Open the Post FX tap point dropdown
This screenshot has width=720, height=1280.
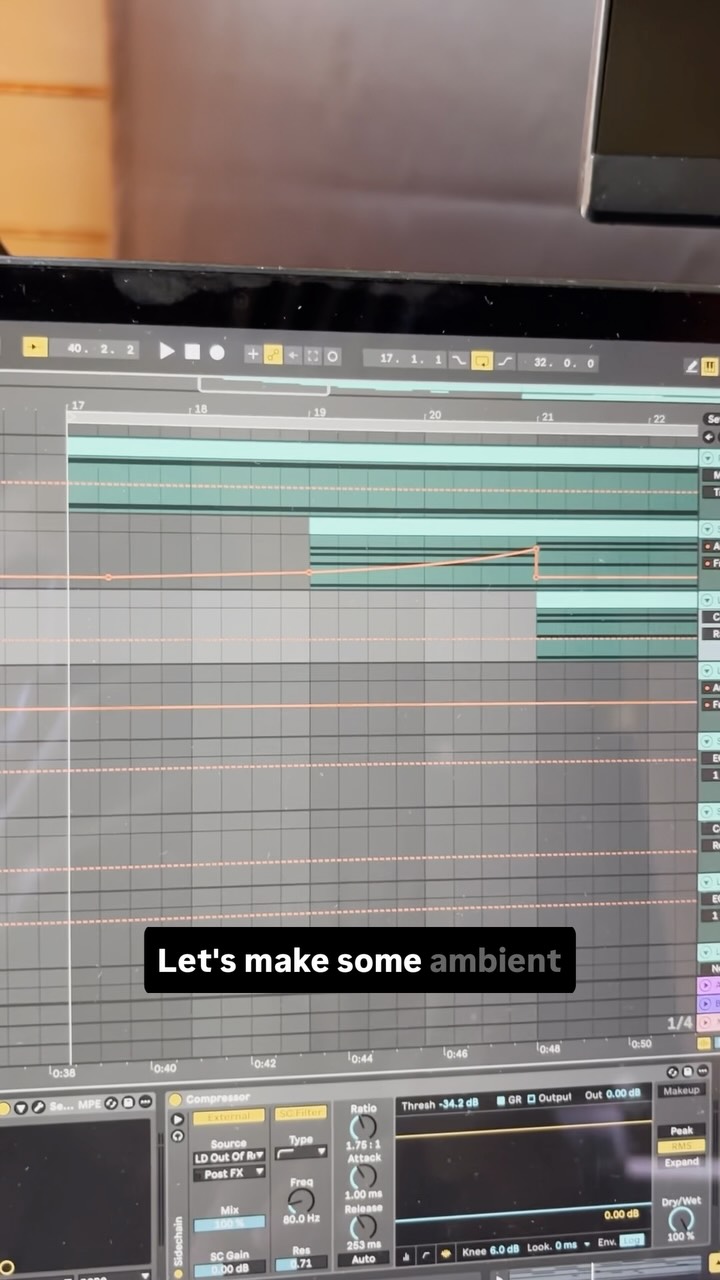click(229, 1173)
